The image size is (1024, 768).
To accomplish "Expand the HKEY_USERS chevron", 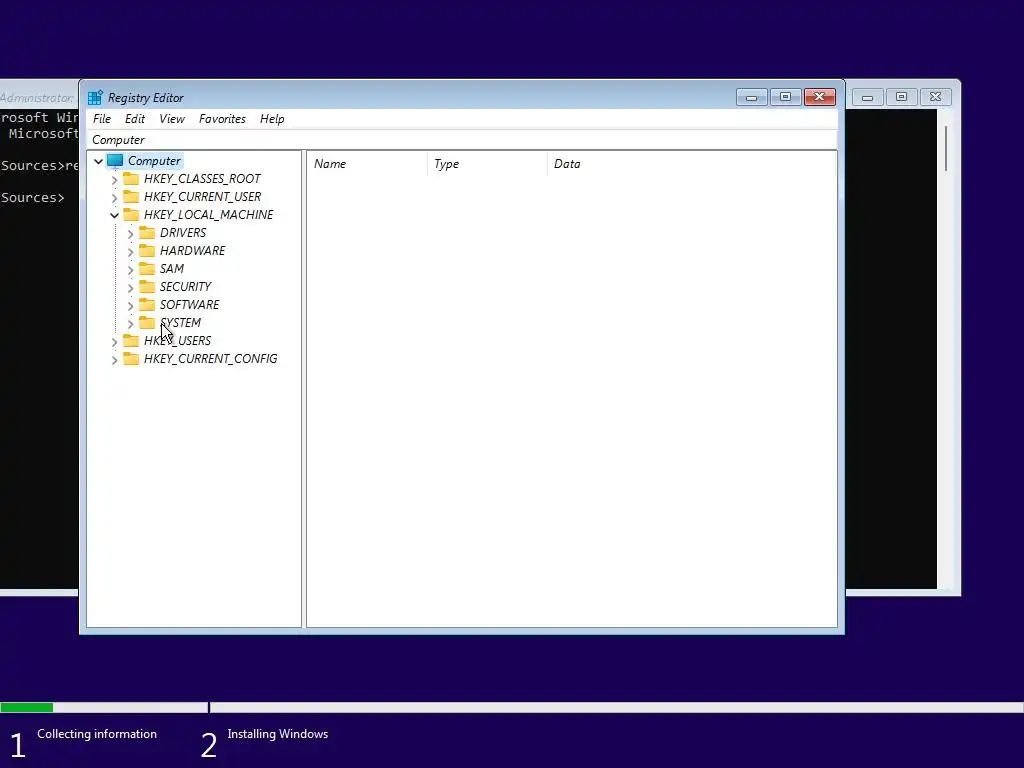I will click(115, 341).
